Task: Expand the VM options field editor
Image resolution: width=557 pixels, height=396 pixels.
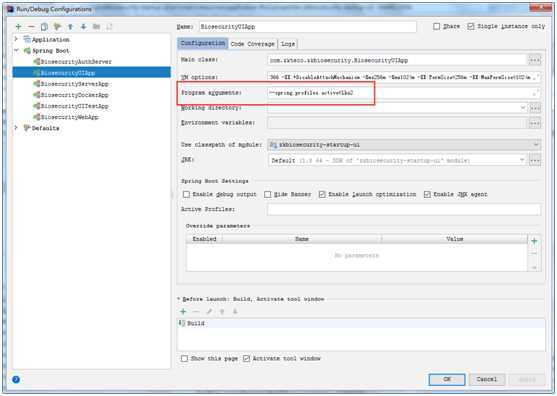Action: [x=537, y=77]
